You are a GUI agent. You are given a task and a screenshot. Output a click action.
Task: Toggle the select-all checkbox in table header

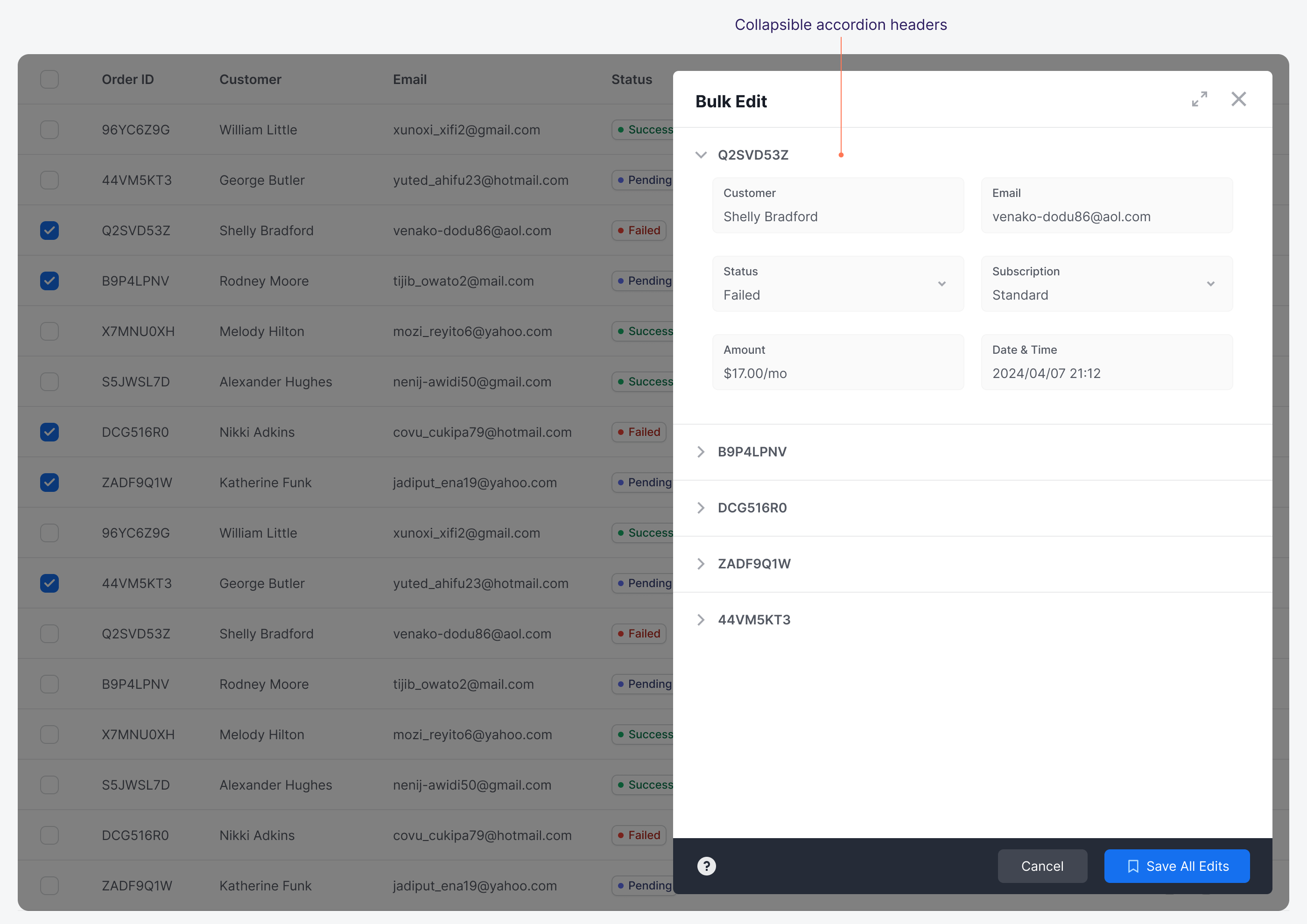[x=49, y=80]
